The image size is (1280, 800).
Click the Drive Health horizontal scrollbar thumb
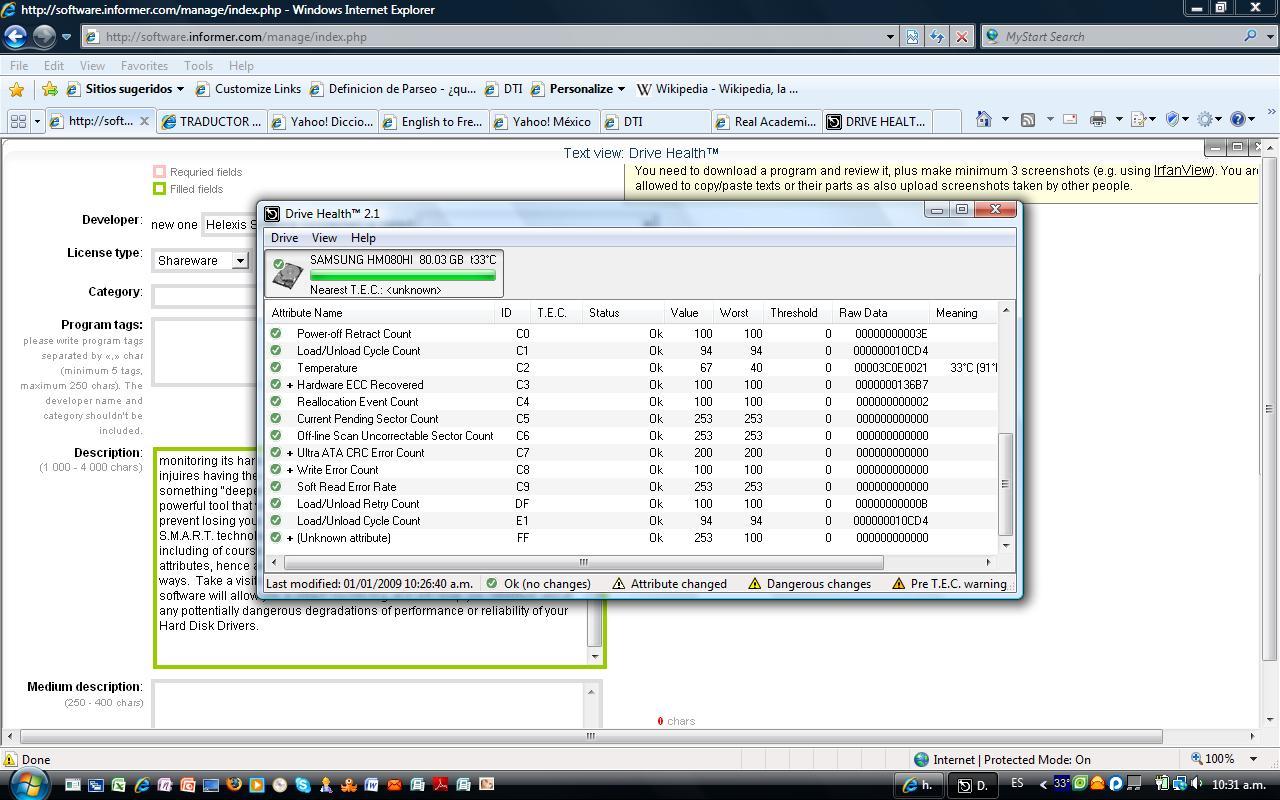point(584,562)
